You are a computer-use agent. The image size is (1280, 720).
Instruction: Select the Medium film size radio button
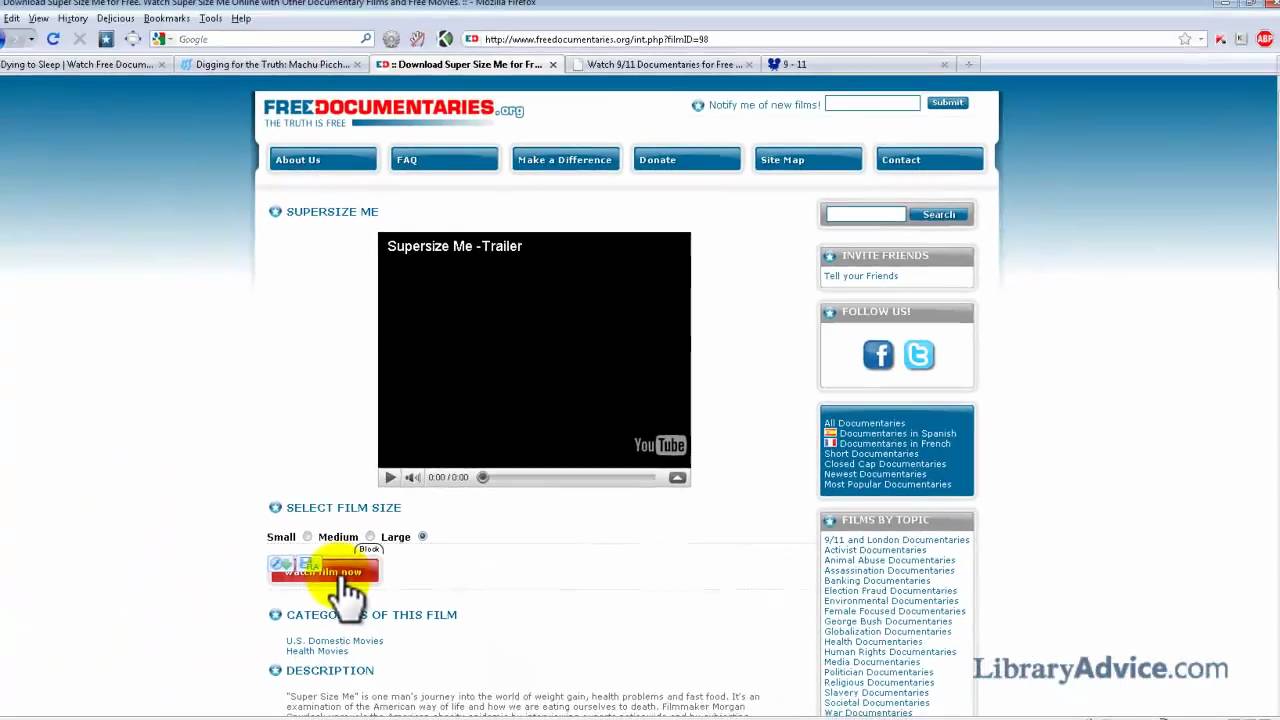click(x=370, y=537)
